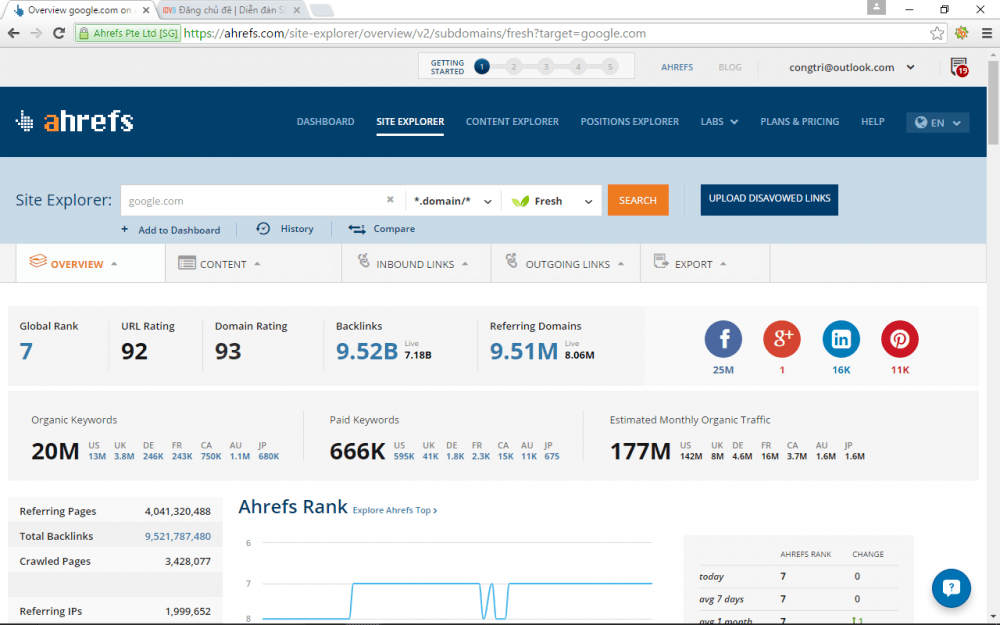Clear the google.com search field with X
Image resolution: width=1000 pixels, height=625 pixels.
tap(390, 200)
